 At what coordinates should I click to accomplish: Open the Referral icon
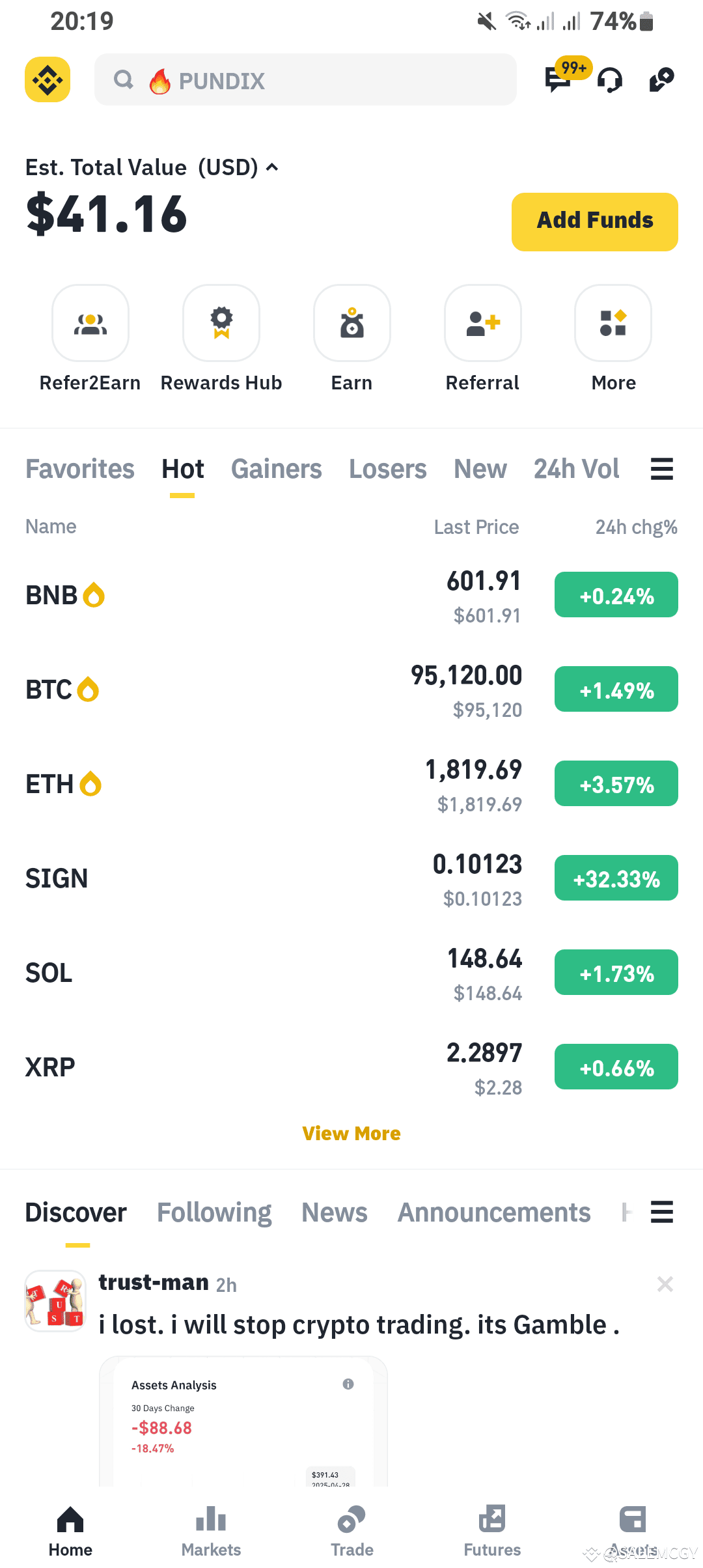click(x=483, y=323)
